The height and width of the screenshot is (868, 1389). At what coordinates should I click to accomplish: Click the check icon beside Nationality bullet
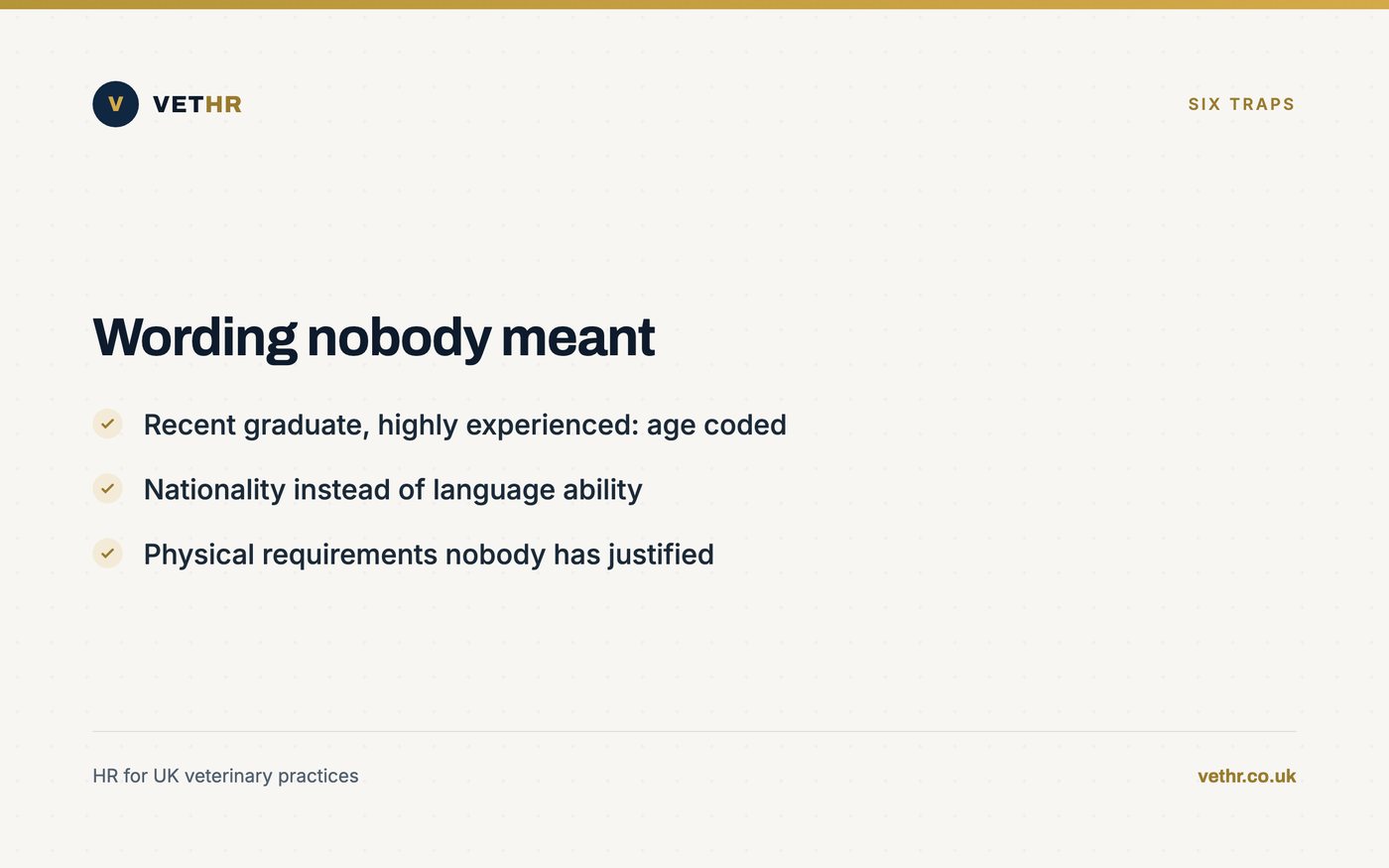click(107, 488)
